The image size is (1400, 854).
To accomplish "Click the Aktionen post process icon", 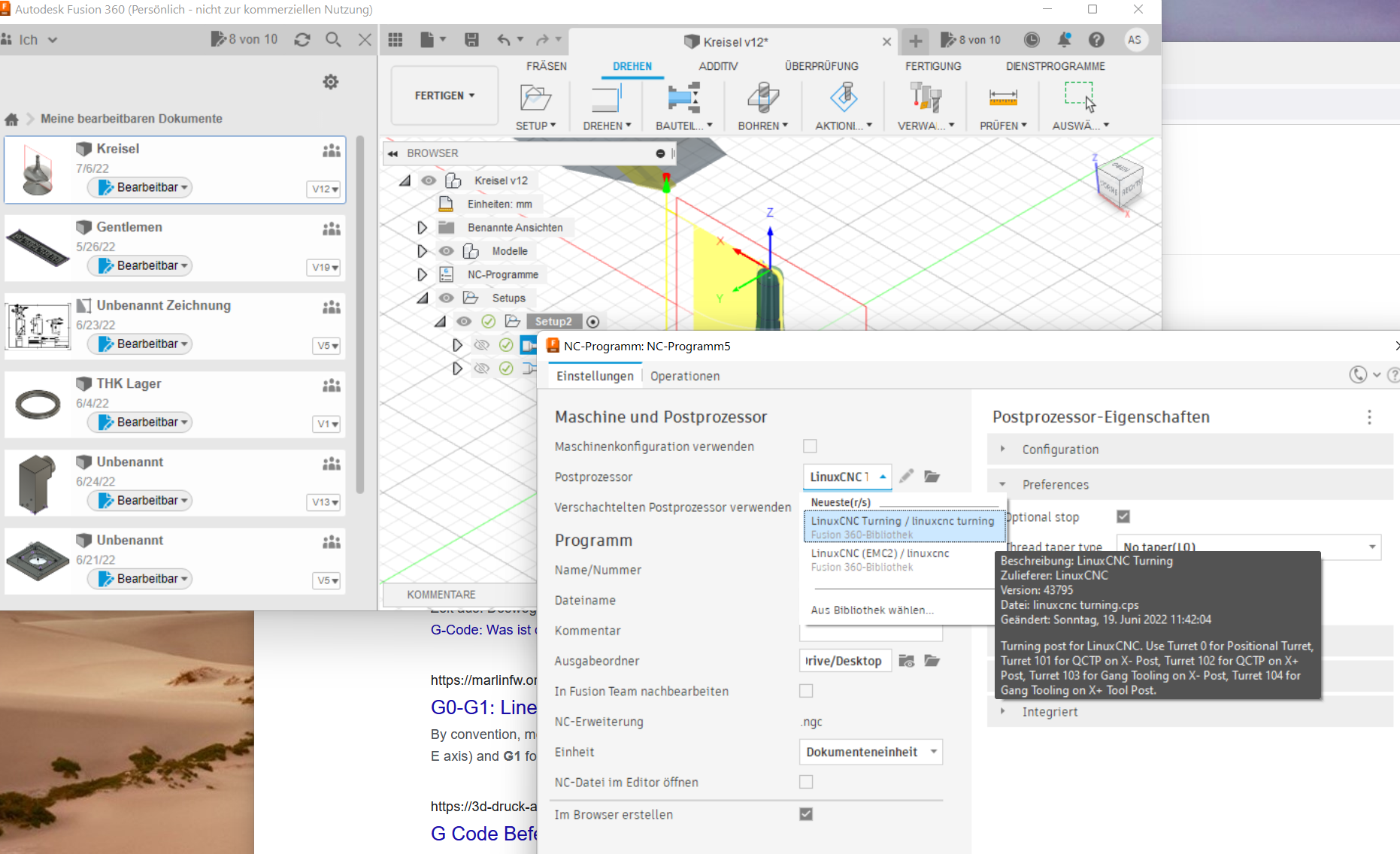I will pos(844,98).
